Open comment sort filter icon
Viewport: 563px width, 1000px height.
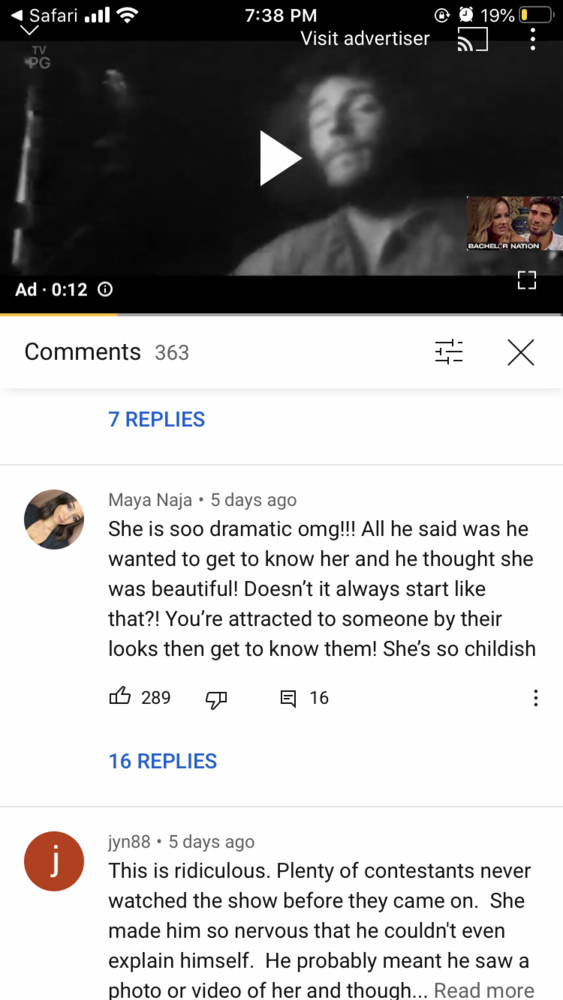tap(449, 352)
